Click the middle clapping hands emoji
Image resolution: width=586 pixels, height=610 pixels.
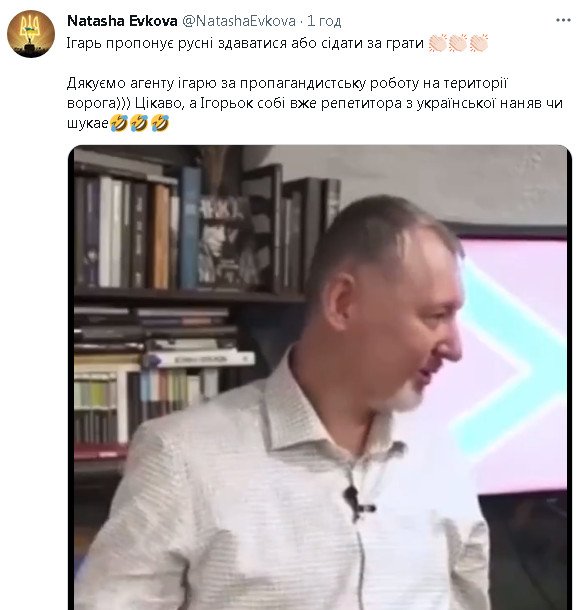458,43
